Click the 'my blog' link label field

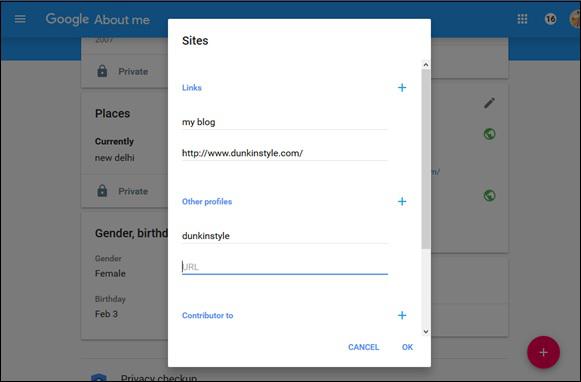285,122
